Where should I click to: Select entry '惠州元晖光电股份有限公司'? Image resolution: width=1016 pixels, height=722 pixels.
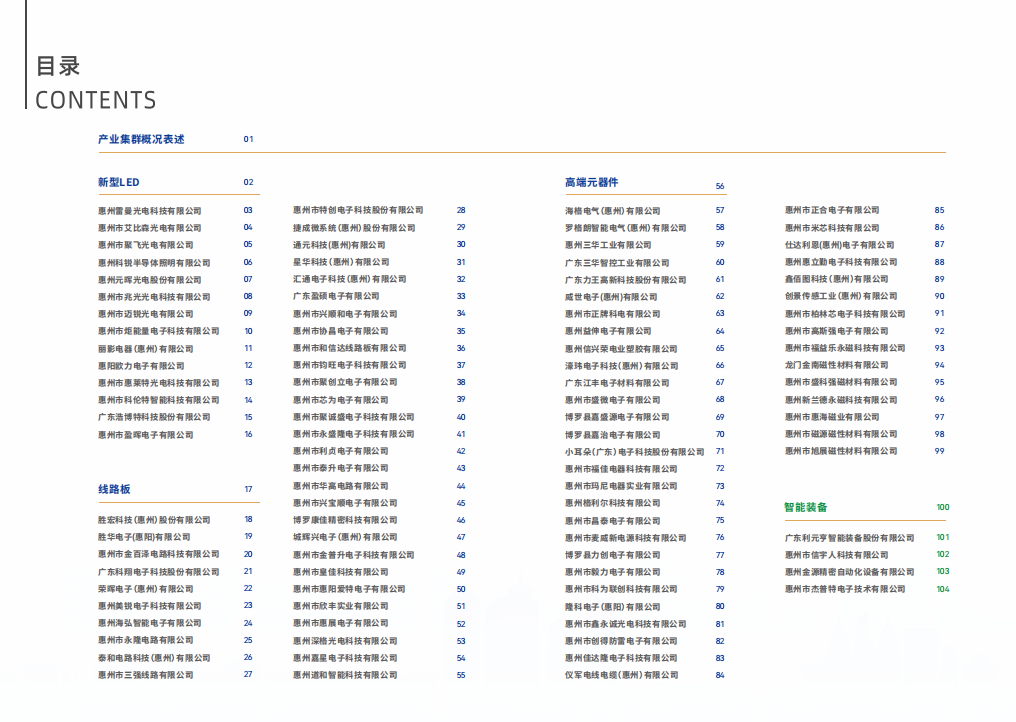[150, 280]
